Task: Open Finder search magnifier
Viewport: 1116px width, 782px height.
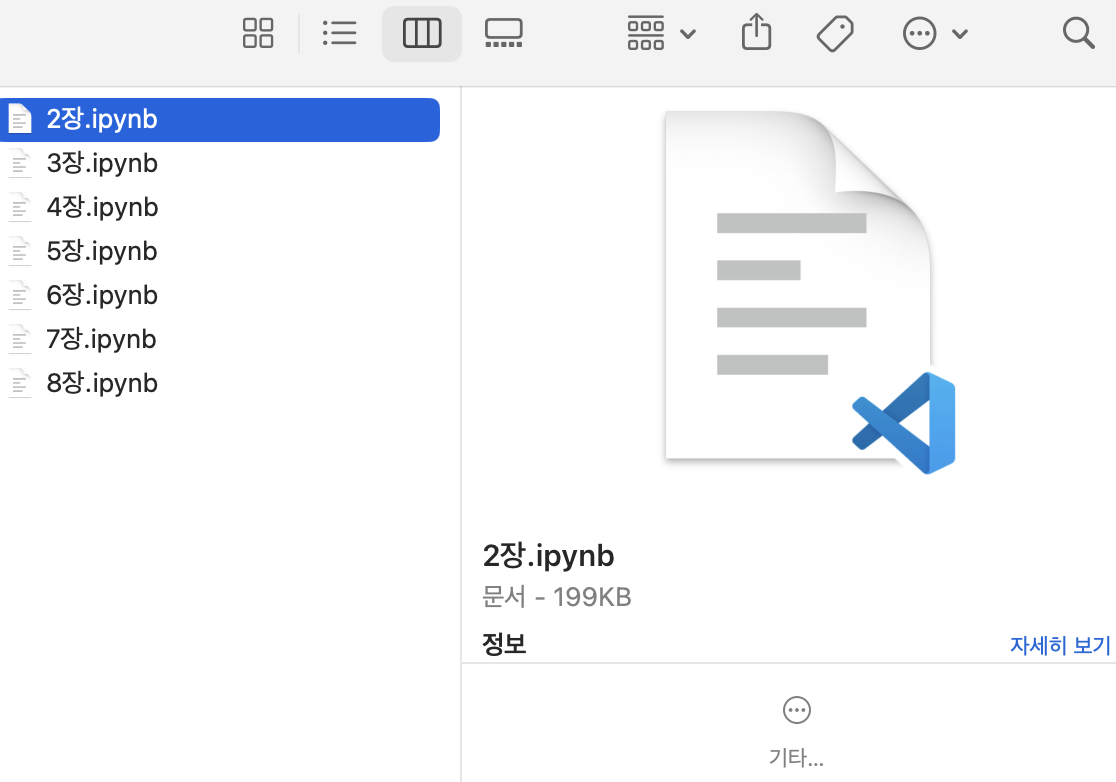Action: (1078, 33)
